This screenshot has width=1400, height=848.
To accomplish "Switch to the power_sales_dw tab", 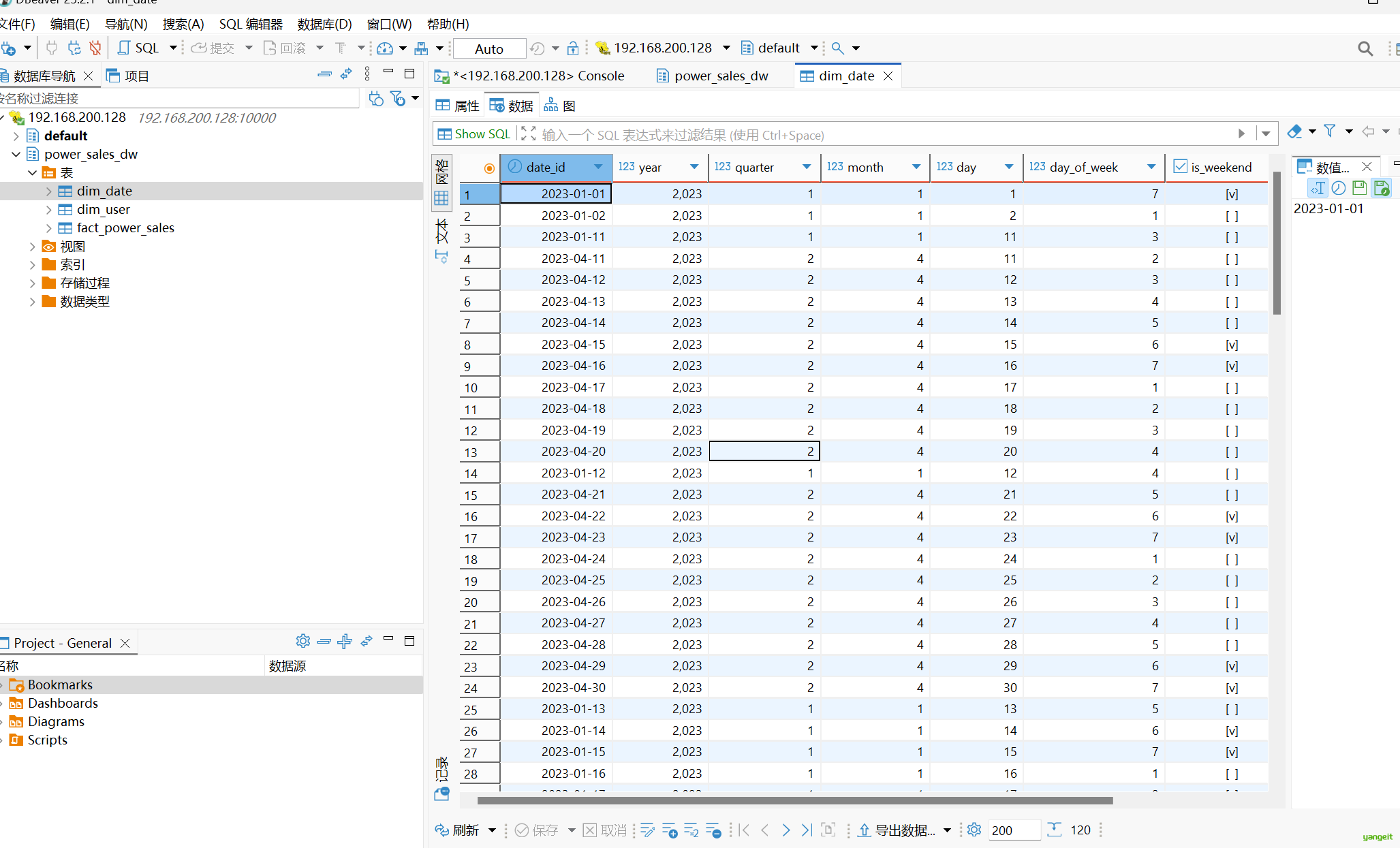I will click(721, 76).
